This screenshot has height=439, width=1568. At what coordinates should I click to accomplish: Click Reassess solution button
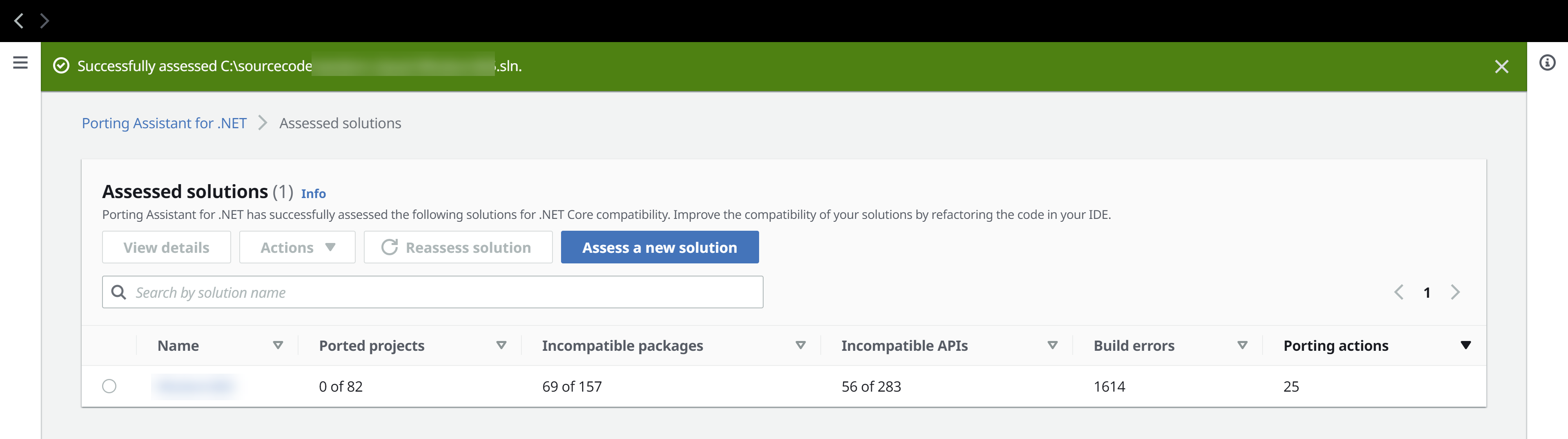[x=458, y=247]
